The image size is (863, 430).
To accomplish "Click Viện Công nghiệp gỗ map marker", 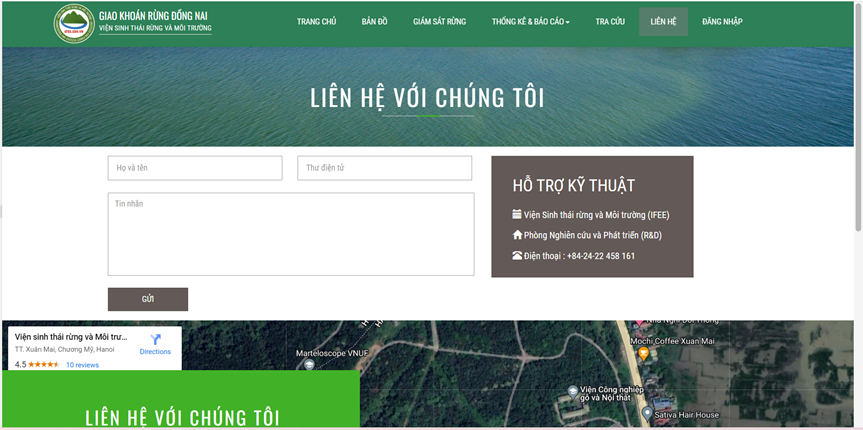I will coord(573,390).
